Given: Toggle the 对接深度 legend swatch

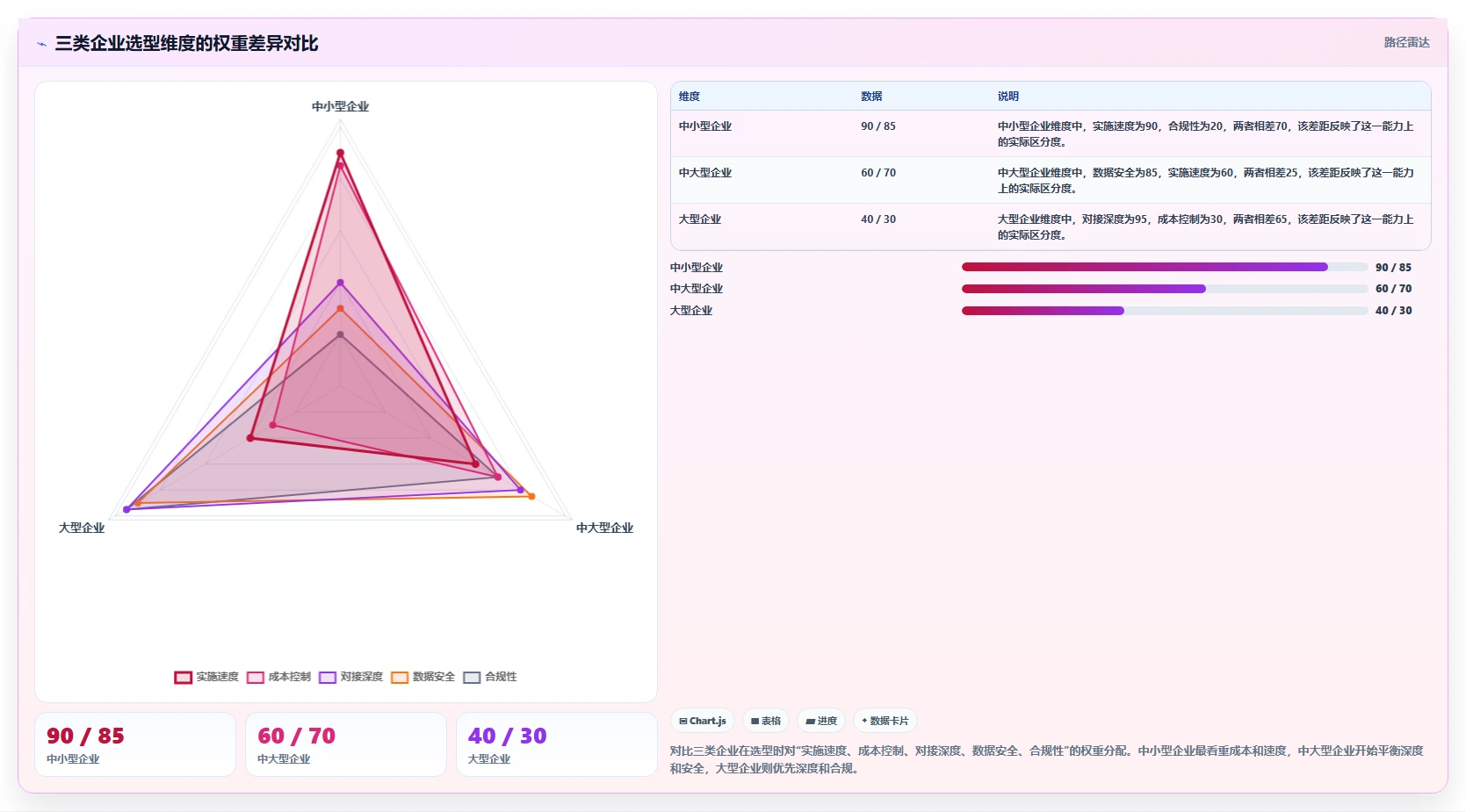Looking at the screenshot, I should [328, 677].
